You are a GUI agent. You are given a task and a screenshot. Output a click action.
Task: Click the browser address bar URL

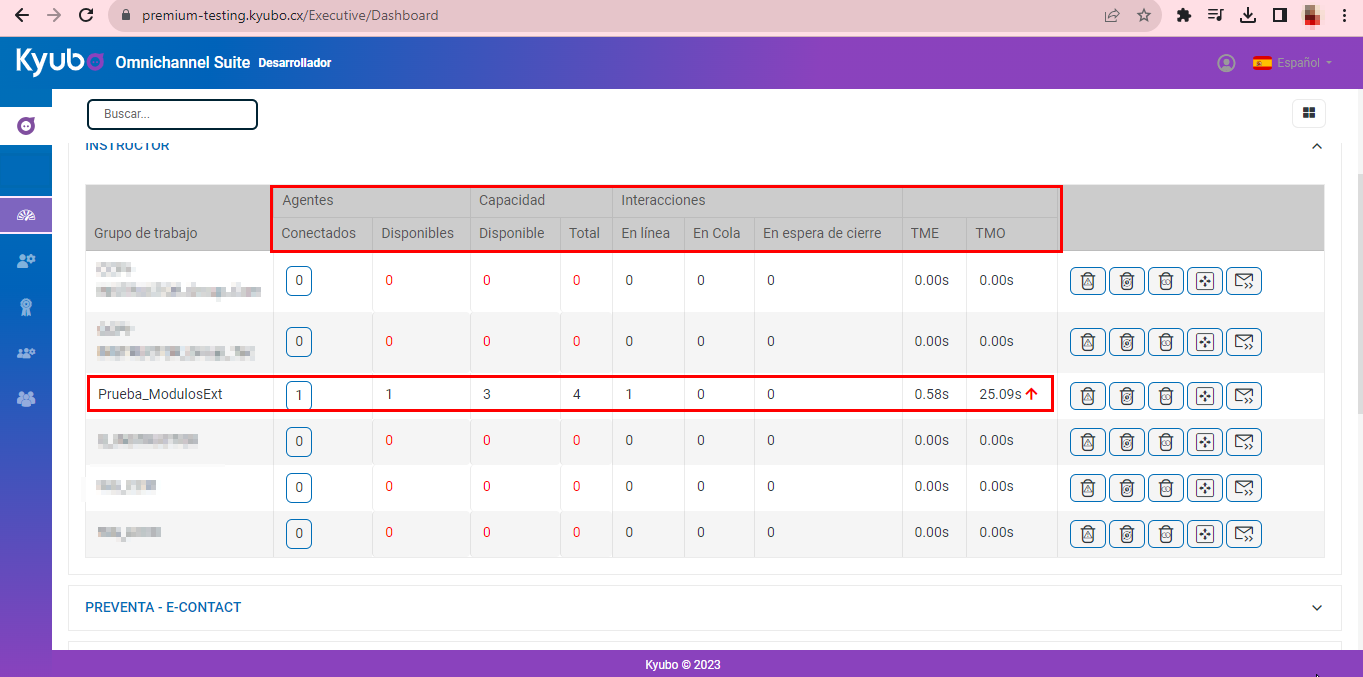point(290,16)
